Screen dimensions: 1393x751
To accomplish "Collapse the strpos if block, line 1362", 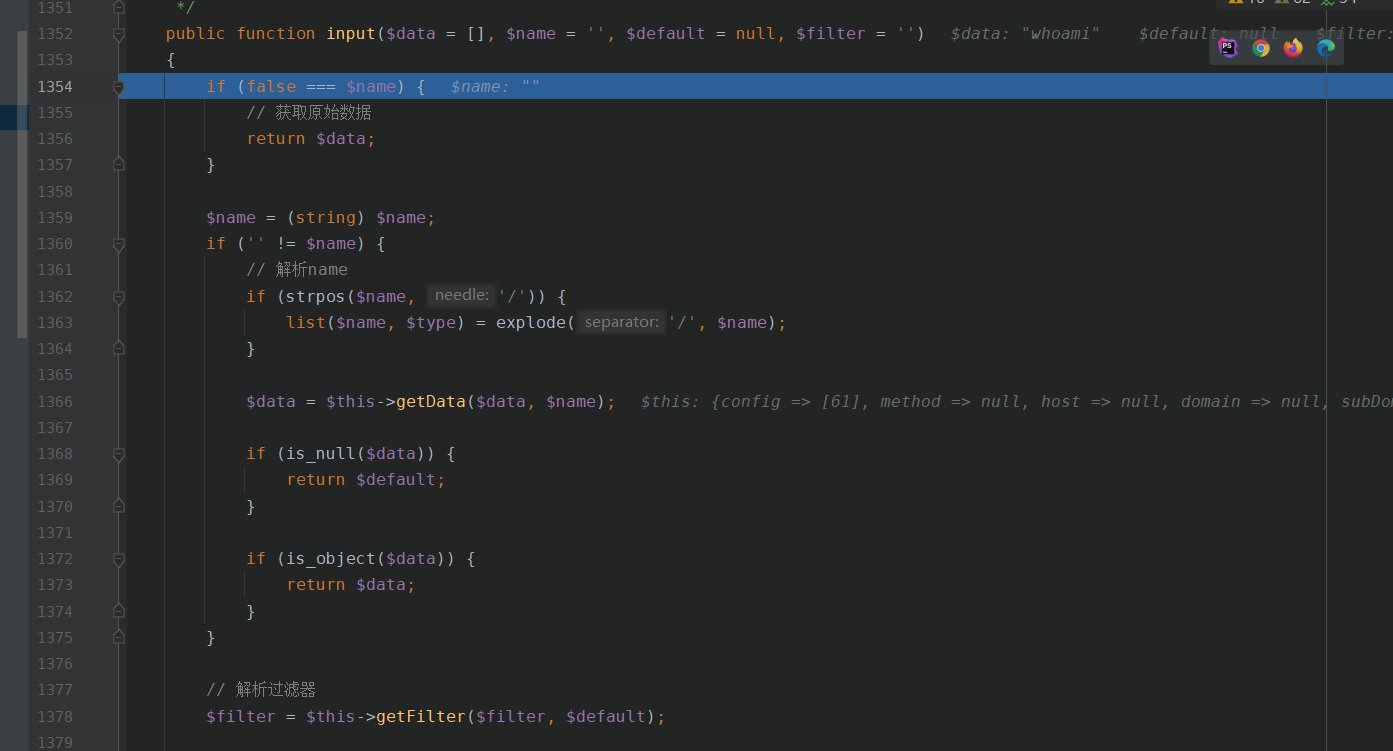I will [119, 297].
